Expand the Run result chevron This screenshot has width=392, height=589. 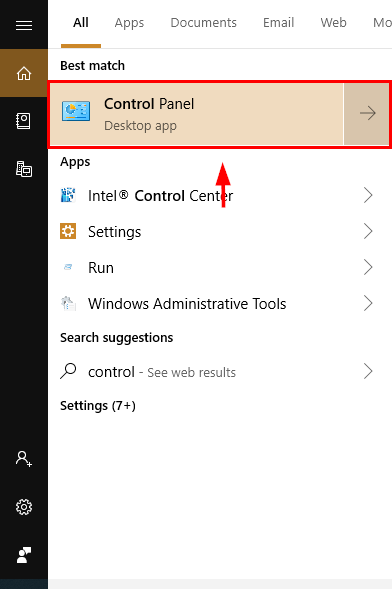point(368,267)
